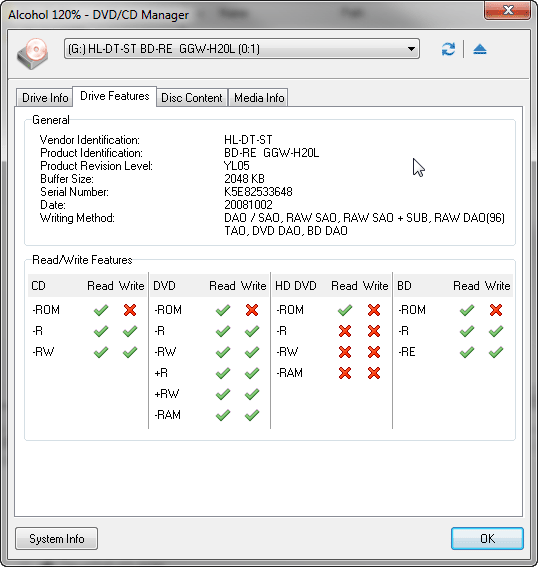The height and width of the screenshot is (567, 538).
Task: Click the DVD -RW write checkmark
Action: pos(252,352)
